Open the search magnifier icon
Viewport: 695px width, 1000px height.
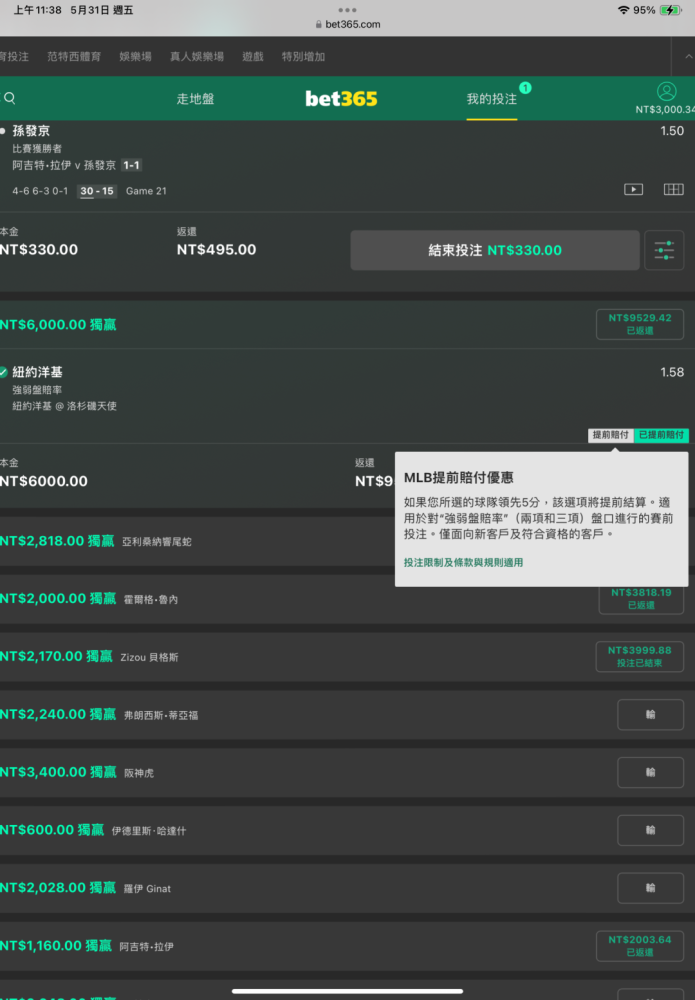(10, 98)
